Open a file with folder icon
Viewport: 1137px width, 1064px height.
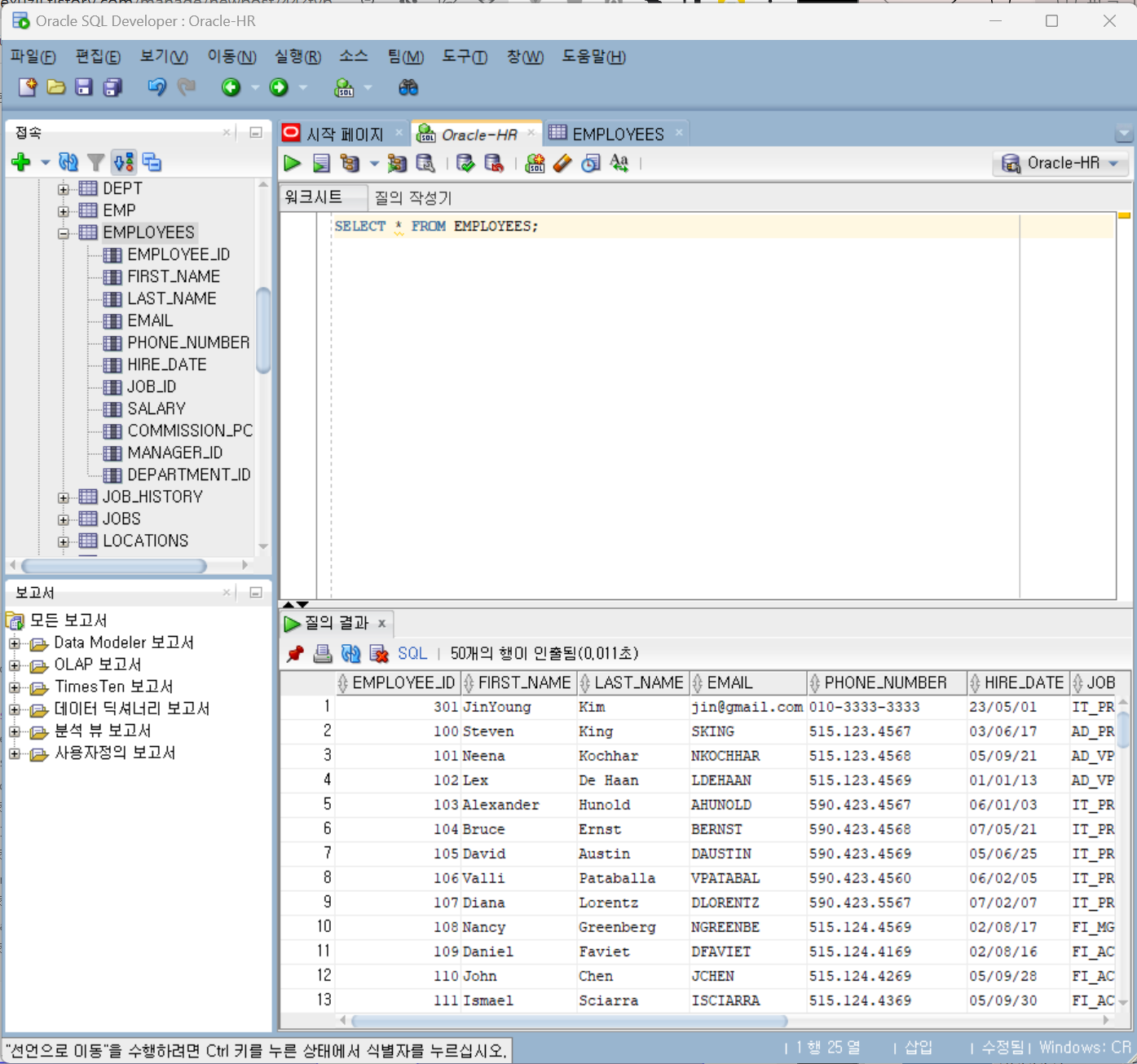[55, 87]
